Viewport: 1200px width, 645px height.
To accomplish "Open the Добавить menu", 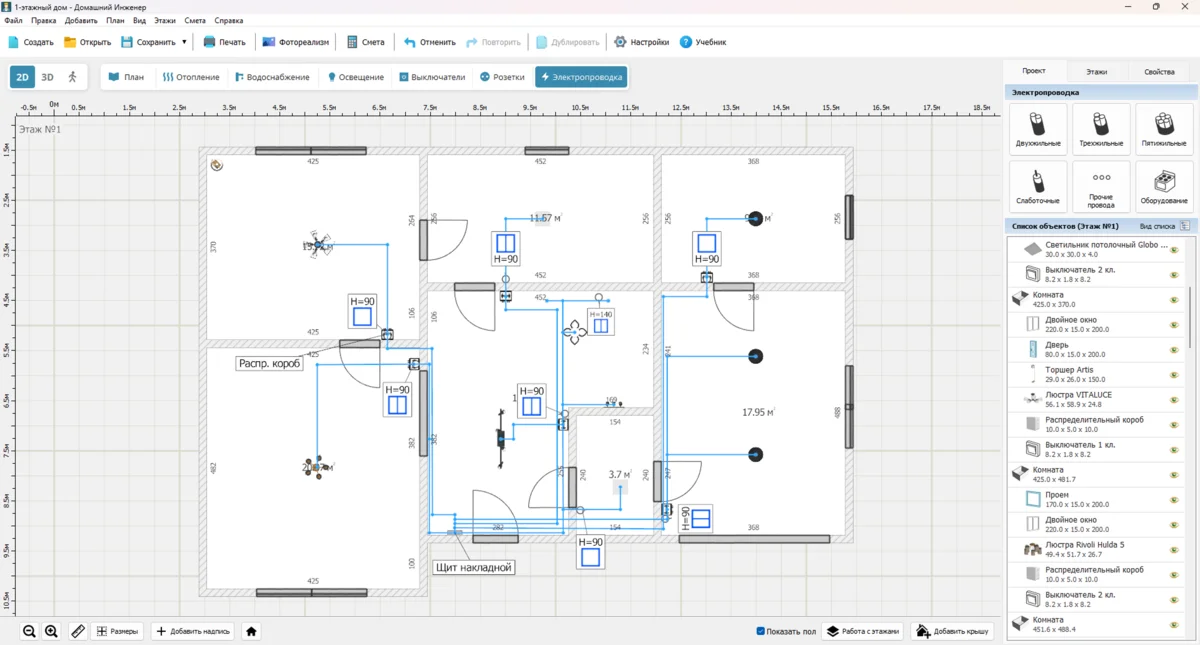I will [x=81, y=20].
